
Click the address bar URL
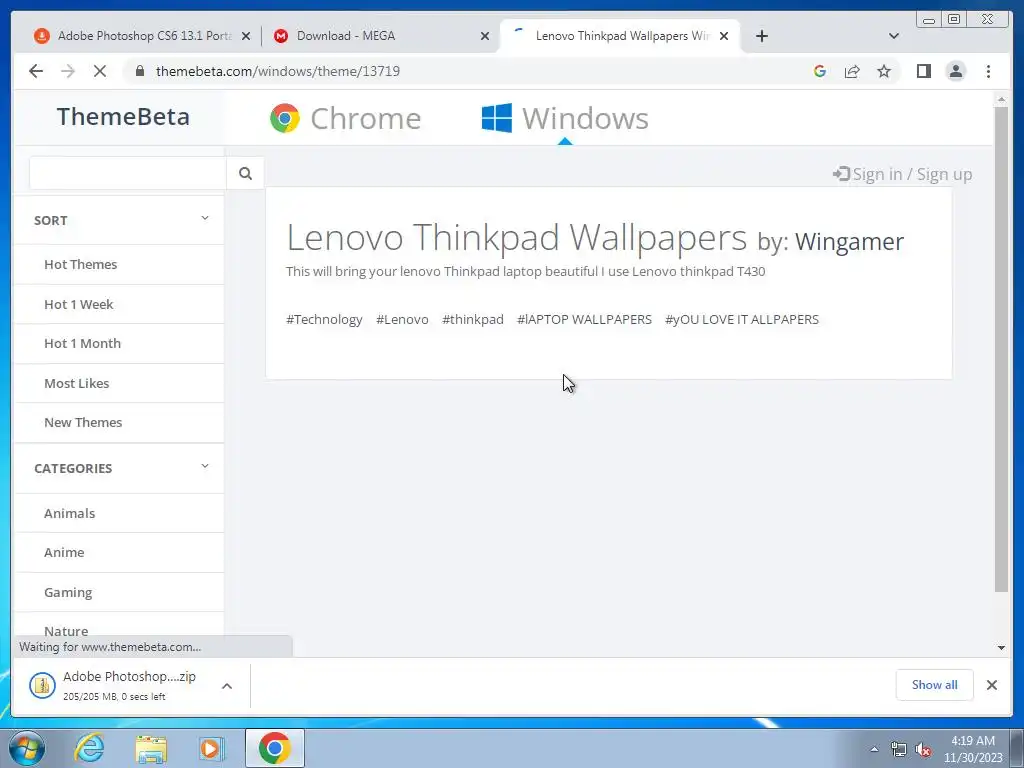point(278,71)
